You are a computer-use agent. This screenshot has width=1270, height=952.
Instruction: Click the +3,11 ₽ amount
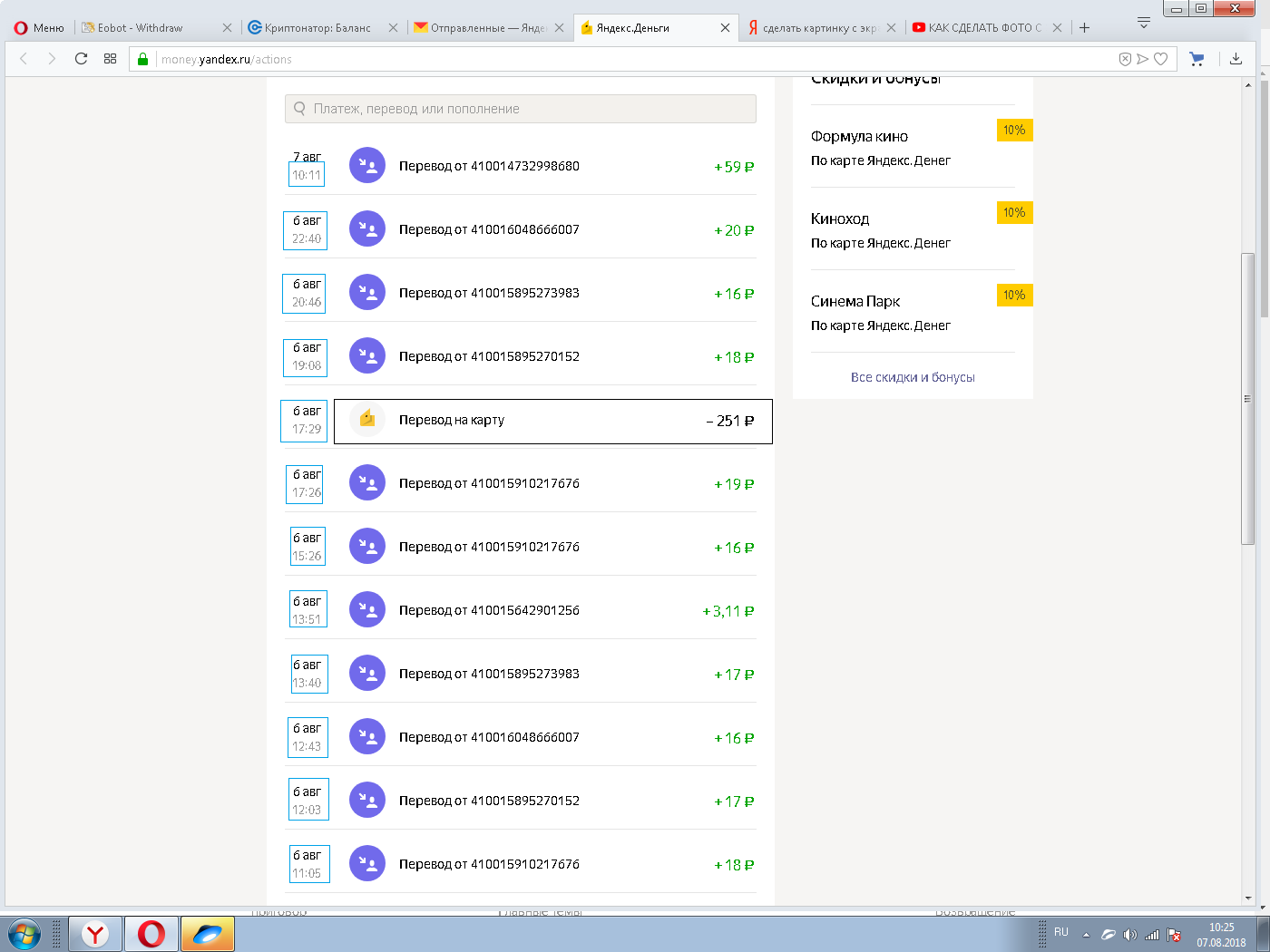coord(728,611)
